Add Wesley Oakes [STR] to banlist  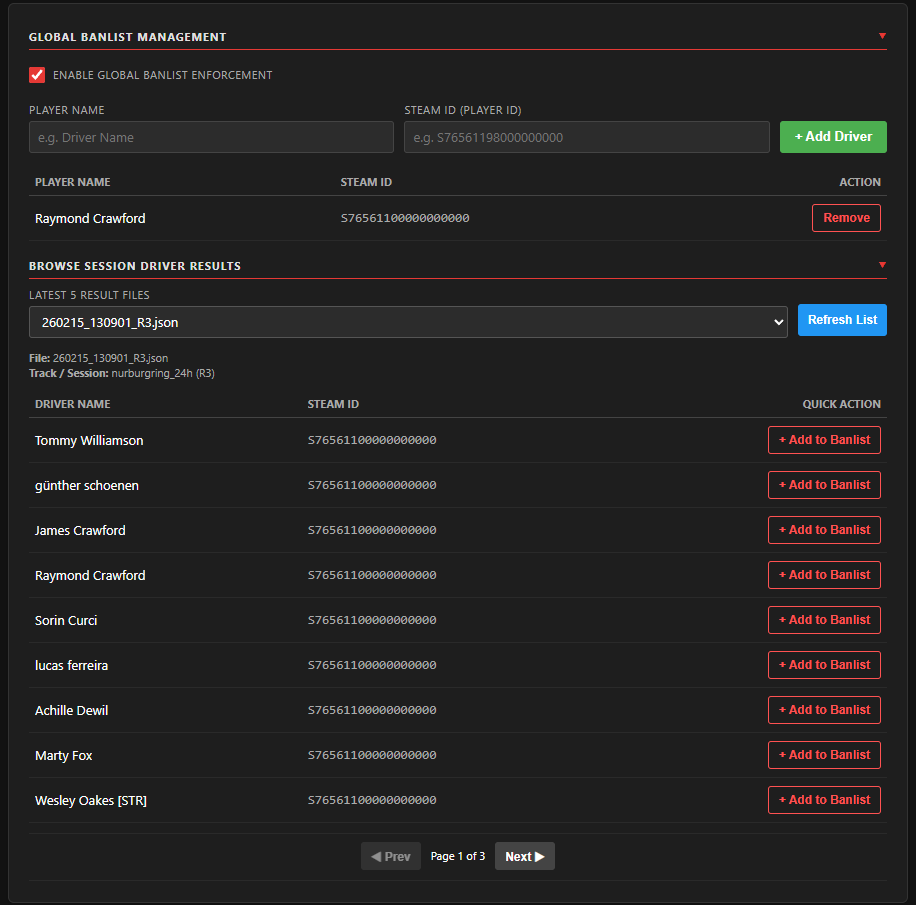pyautogui.click(x=824, y=800)
